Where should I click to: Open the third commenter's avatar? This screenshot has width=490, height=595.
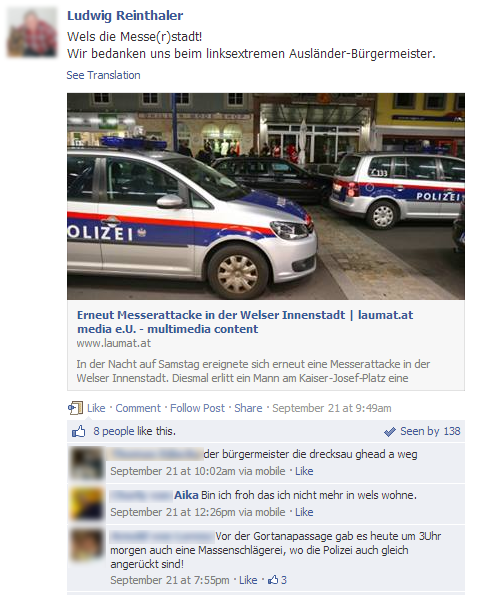(x=87, y=545)
